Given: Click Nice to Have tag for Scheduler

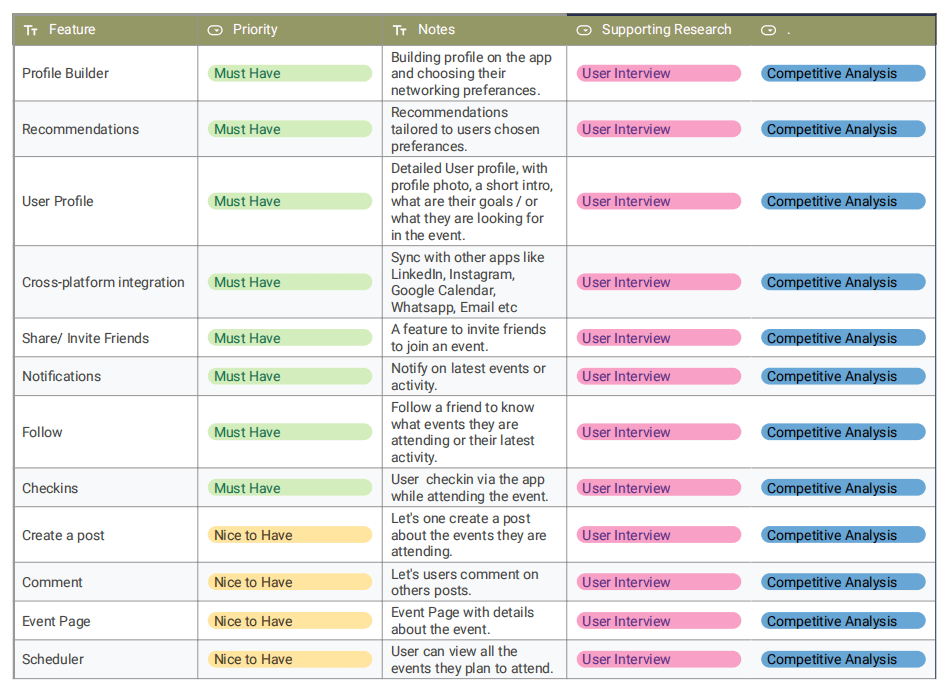Looking at the screenshot, I should pyautogui.click(x=289, y=659).
